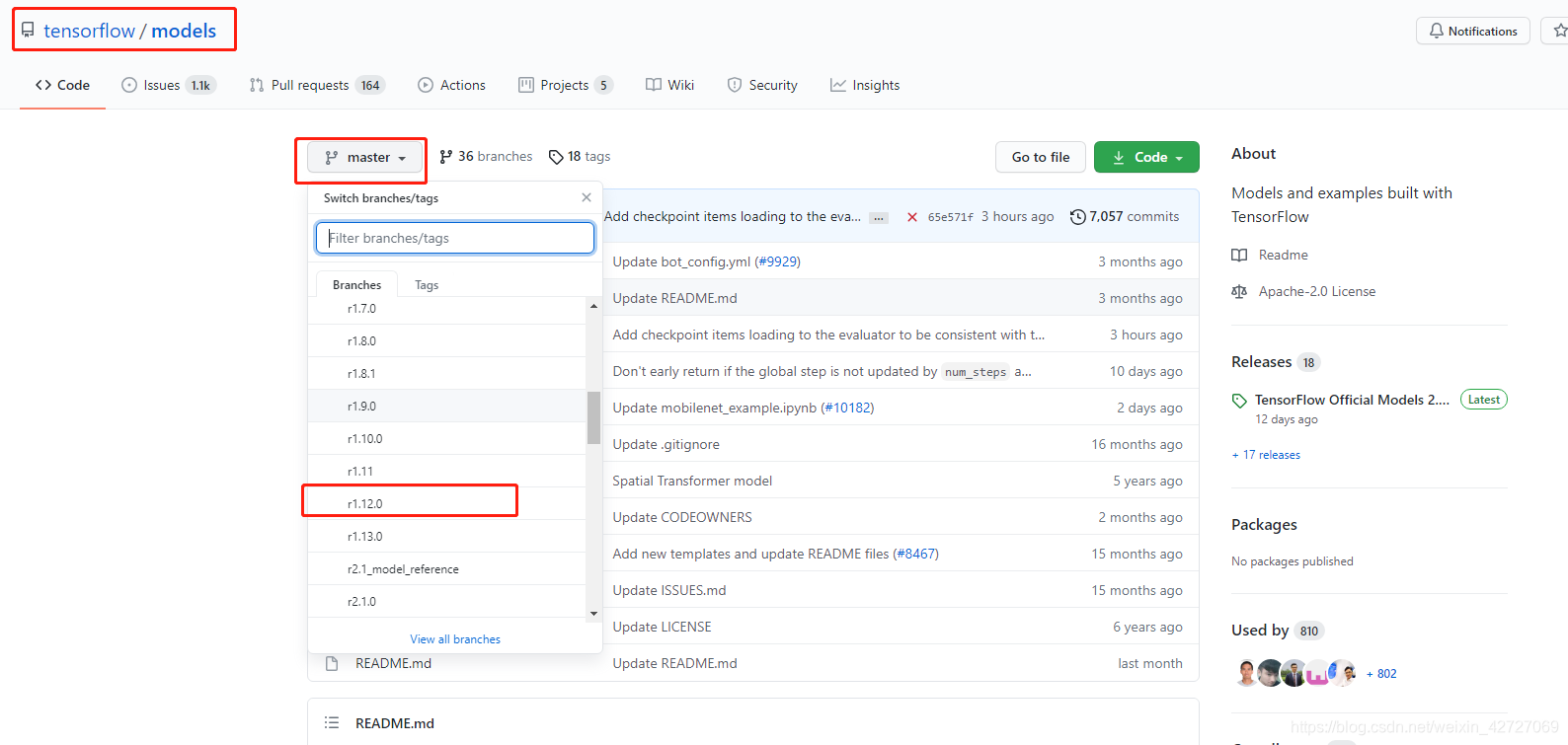Click the Filter branches/tags input field
The image size is (1568, 745).
(455, 238)
